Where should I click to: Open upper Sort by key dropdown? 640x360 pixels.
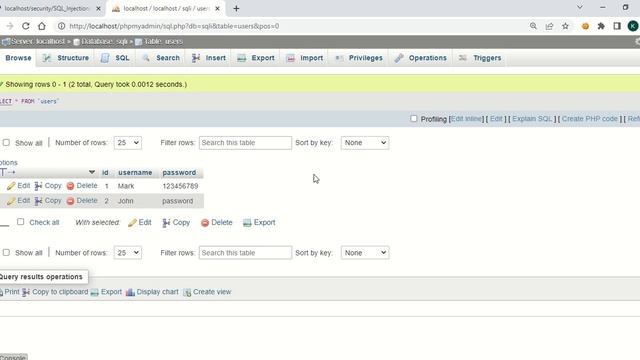365,143
